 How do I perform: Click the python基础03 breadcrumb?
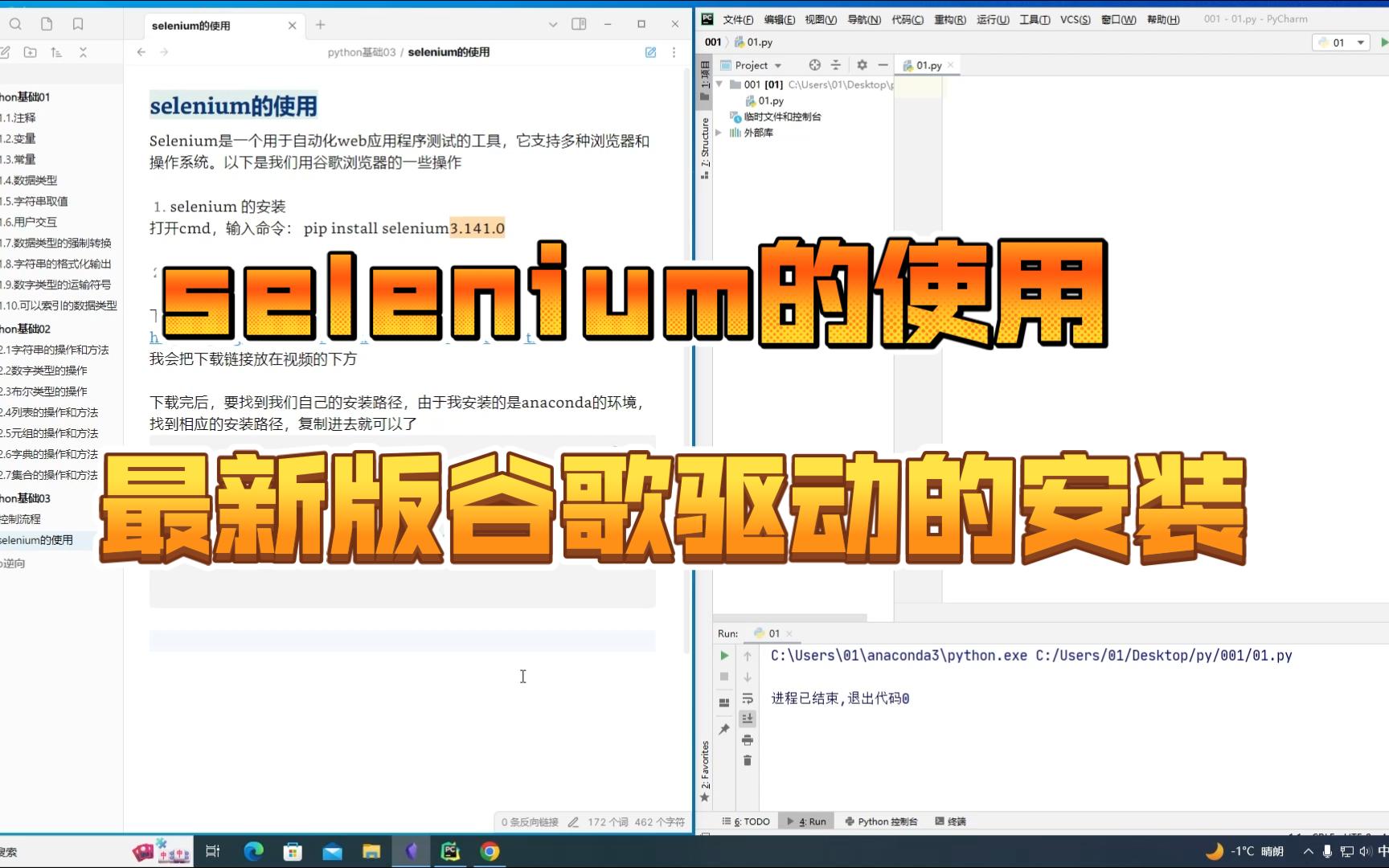[x=362, y=52]
